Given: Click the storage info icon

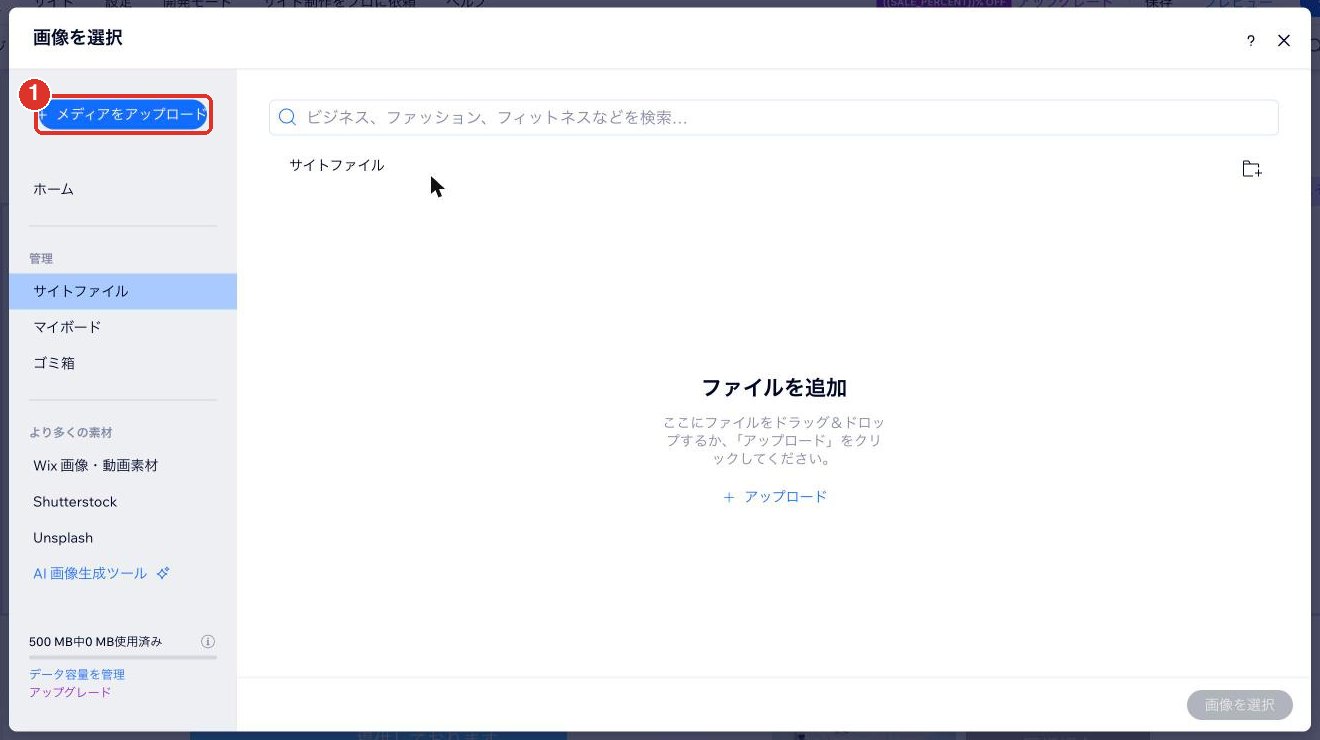Looking at the screenshot, I should [x=208, y=641].
